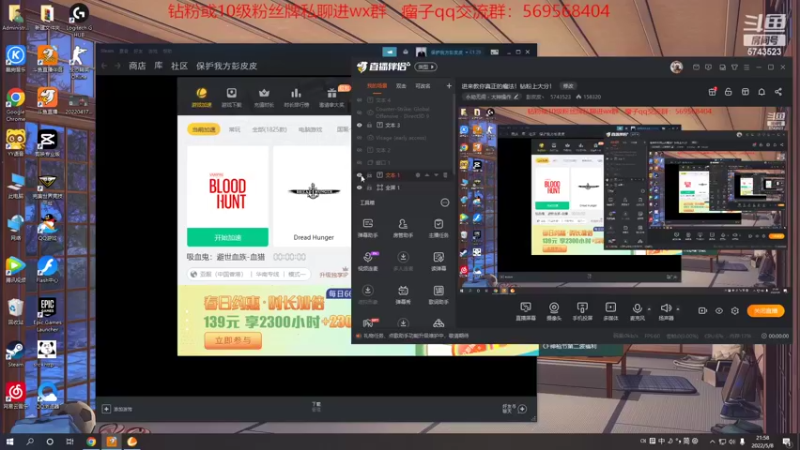Expand microphone volume arrow
800x450 pixels.
[649, 309]
